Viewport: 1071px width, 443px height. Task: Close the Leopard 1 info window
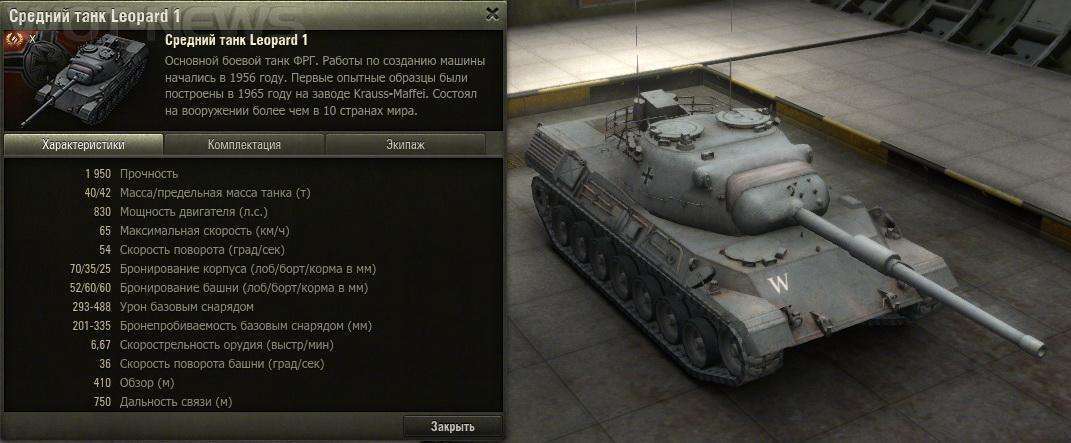492,14
